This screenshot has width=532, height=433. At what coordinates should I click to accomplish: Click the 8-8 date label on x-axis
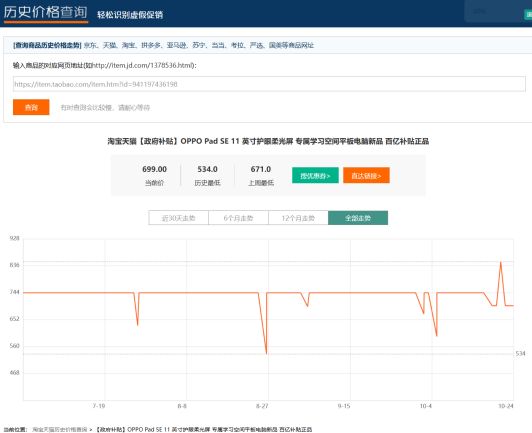coord(182,406)
